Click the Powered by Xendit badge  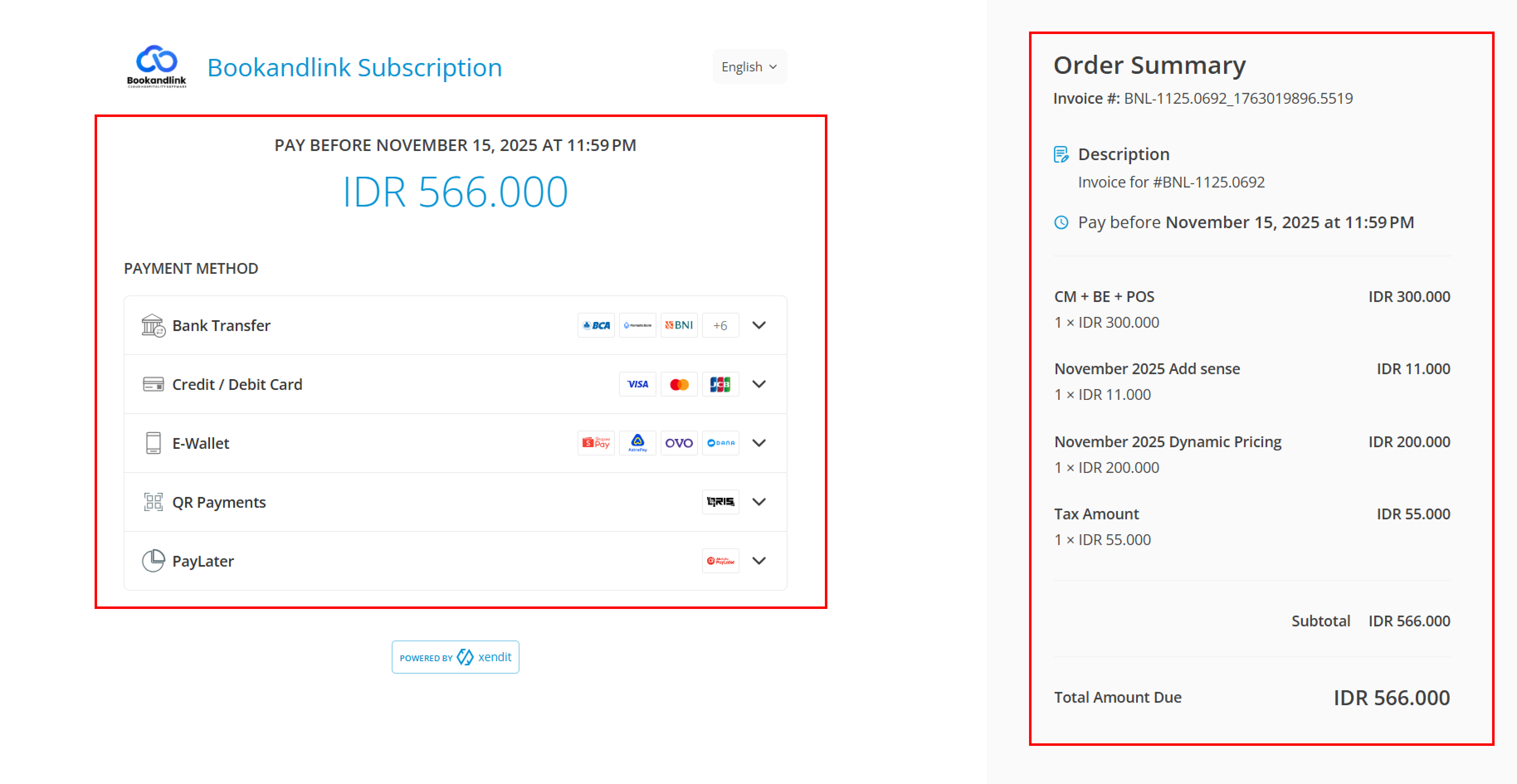[455, 657]
